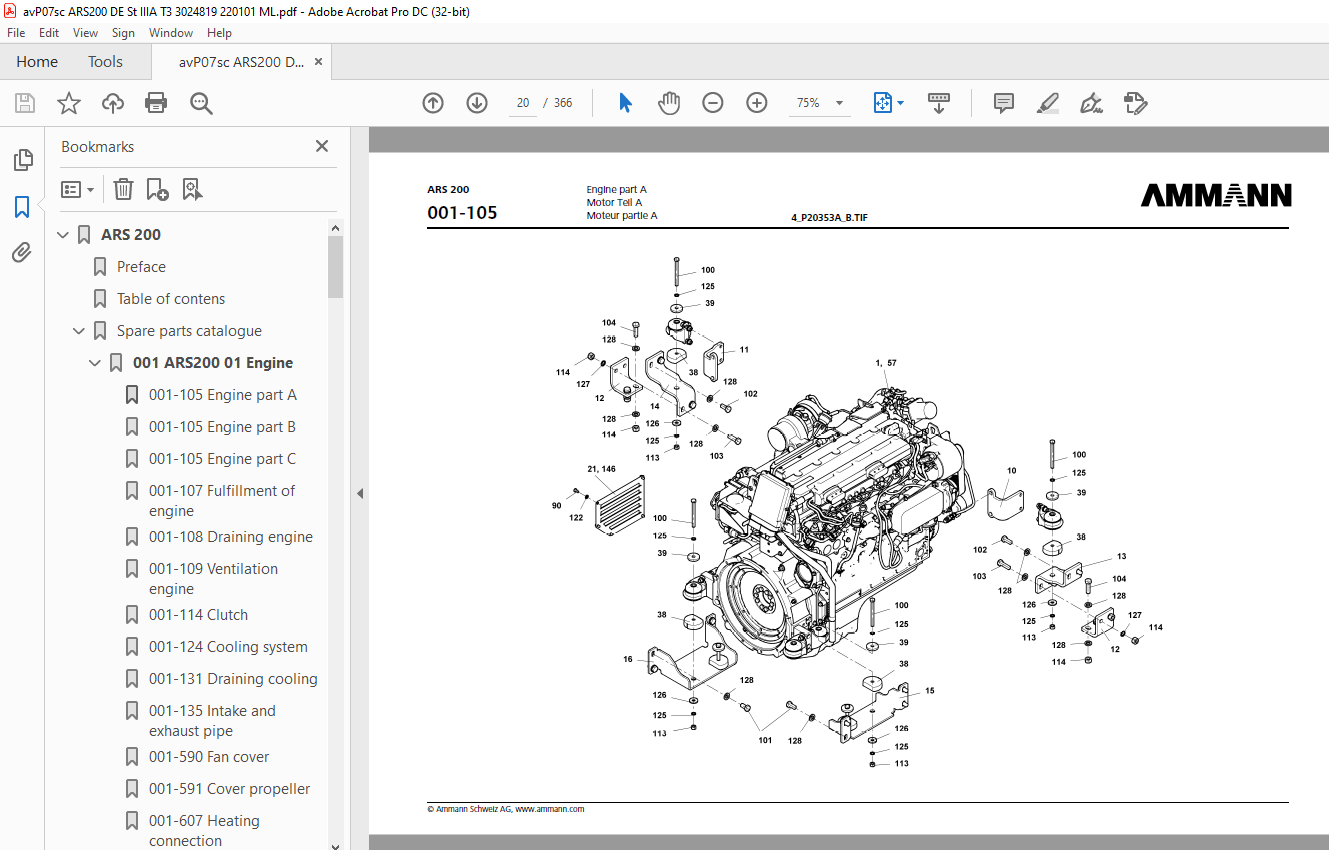This screenshot has height=850, width=1329.
Task: Open the Help menu
Action: pyautogui.click(x=219, y=33)
